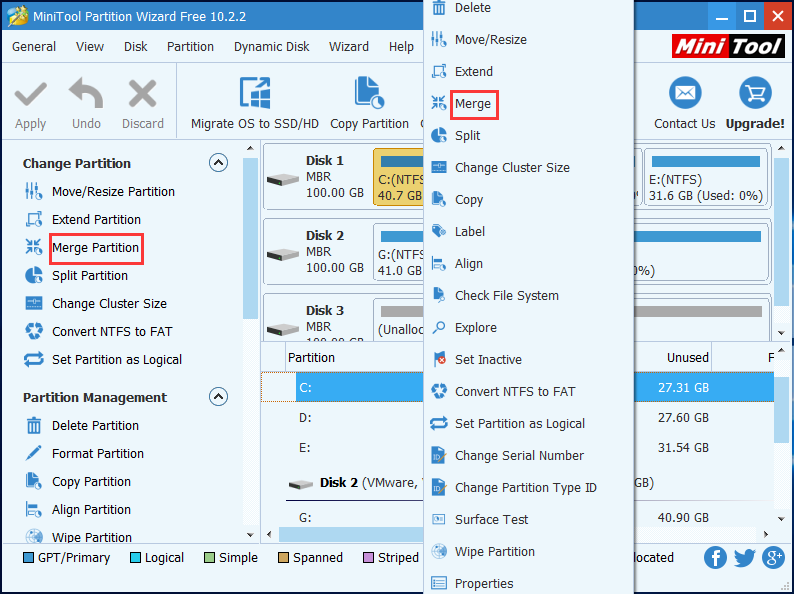This screenshot has height=594, width=794.
Task: Click Copy Partition link in sidebar
Action: [91, 482]
